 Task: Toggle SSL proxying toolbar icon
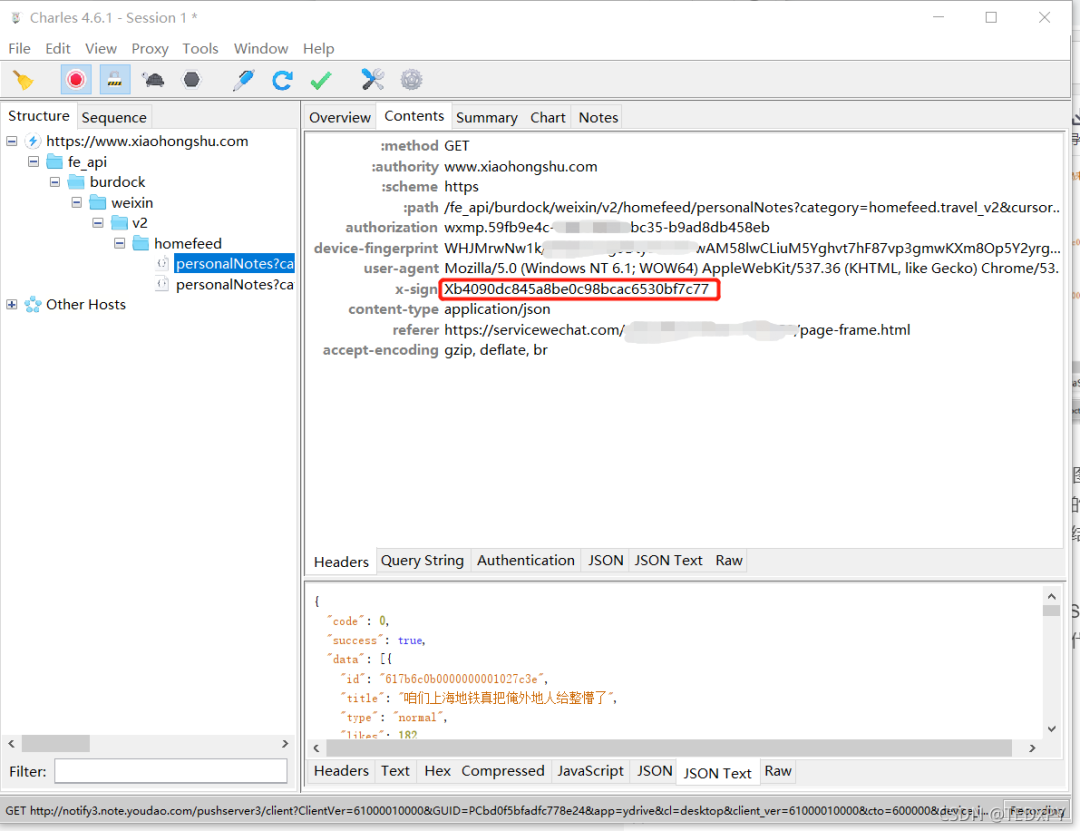114,80
